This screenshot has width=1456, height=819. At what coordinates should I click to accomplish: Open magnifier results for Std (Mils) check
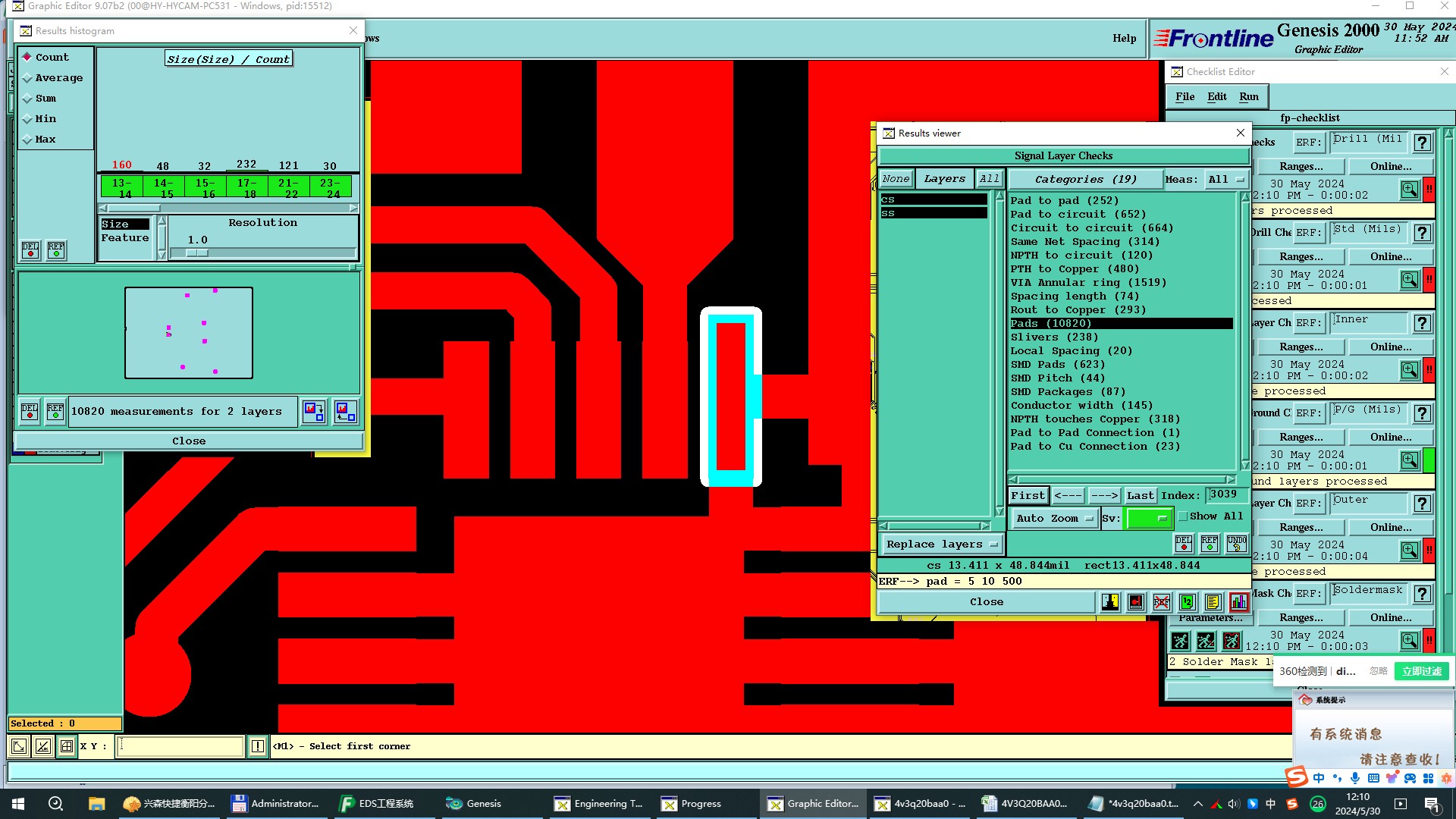click(x=1410, y=280)
